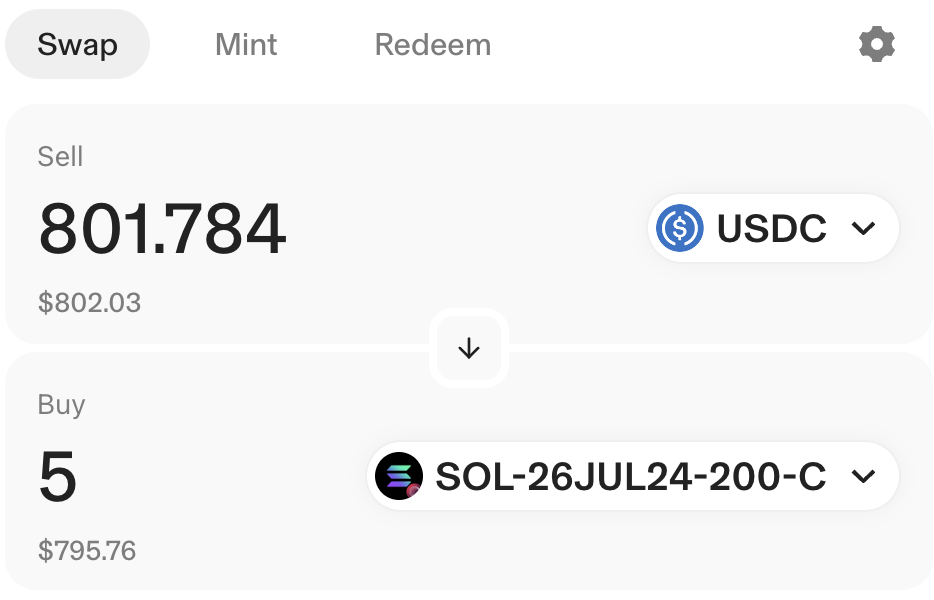Click the SOL-26JUL24-200-C token name text
Image resolution: width=934 pixels, height=600 pixels.
pyautogui.click(x=630, y=477)
